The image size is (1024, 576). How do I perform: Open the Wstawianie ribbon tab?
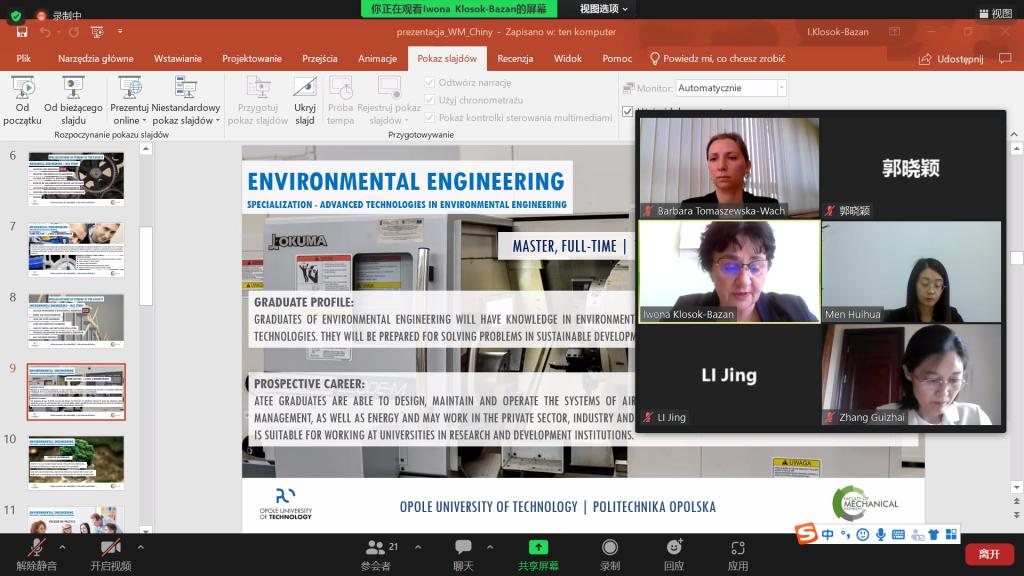pyautogui.click(x=177, y=59)
